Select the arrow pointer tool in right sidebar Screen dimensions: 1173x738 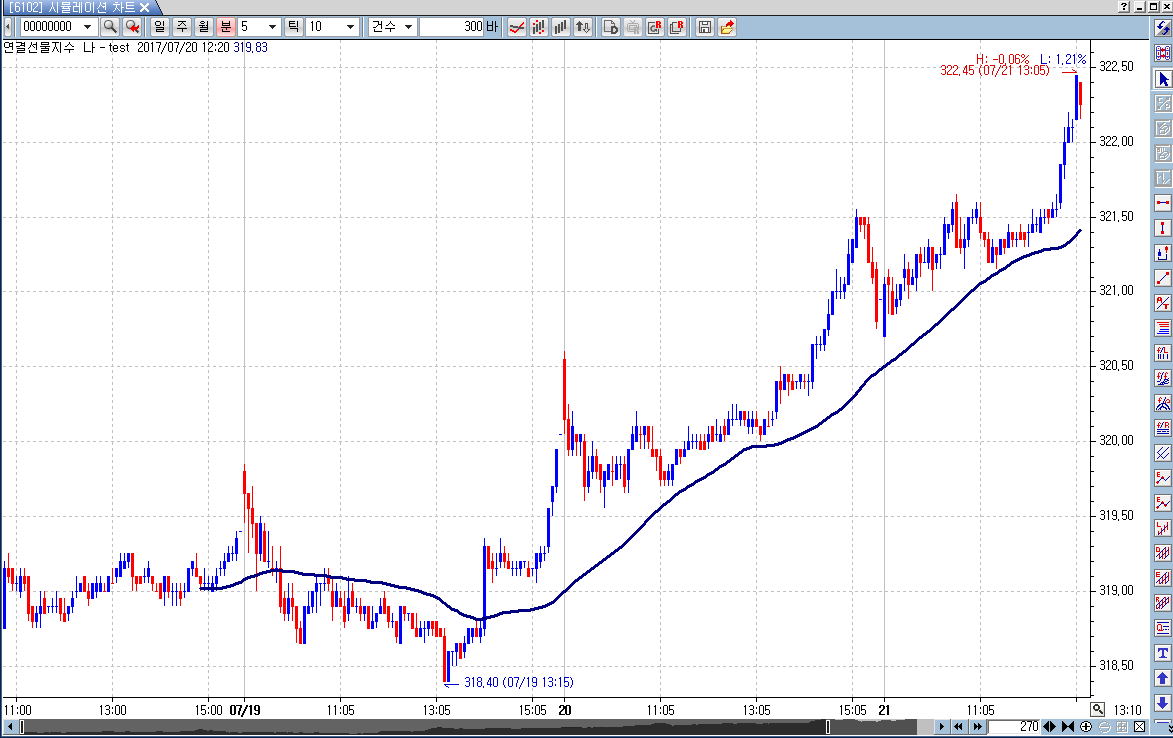coord(1162,78)
